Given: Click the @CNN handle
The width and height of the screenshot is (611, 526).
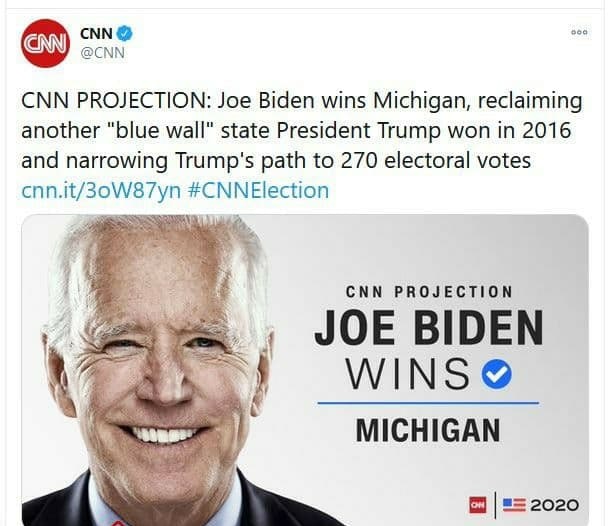Looking at the screenshot, I should tap(102, 53).
